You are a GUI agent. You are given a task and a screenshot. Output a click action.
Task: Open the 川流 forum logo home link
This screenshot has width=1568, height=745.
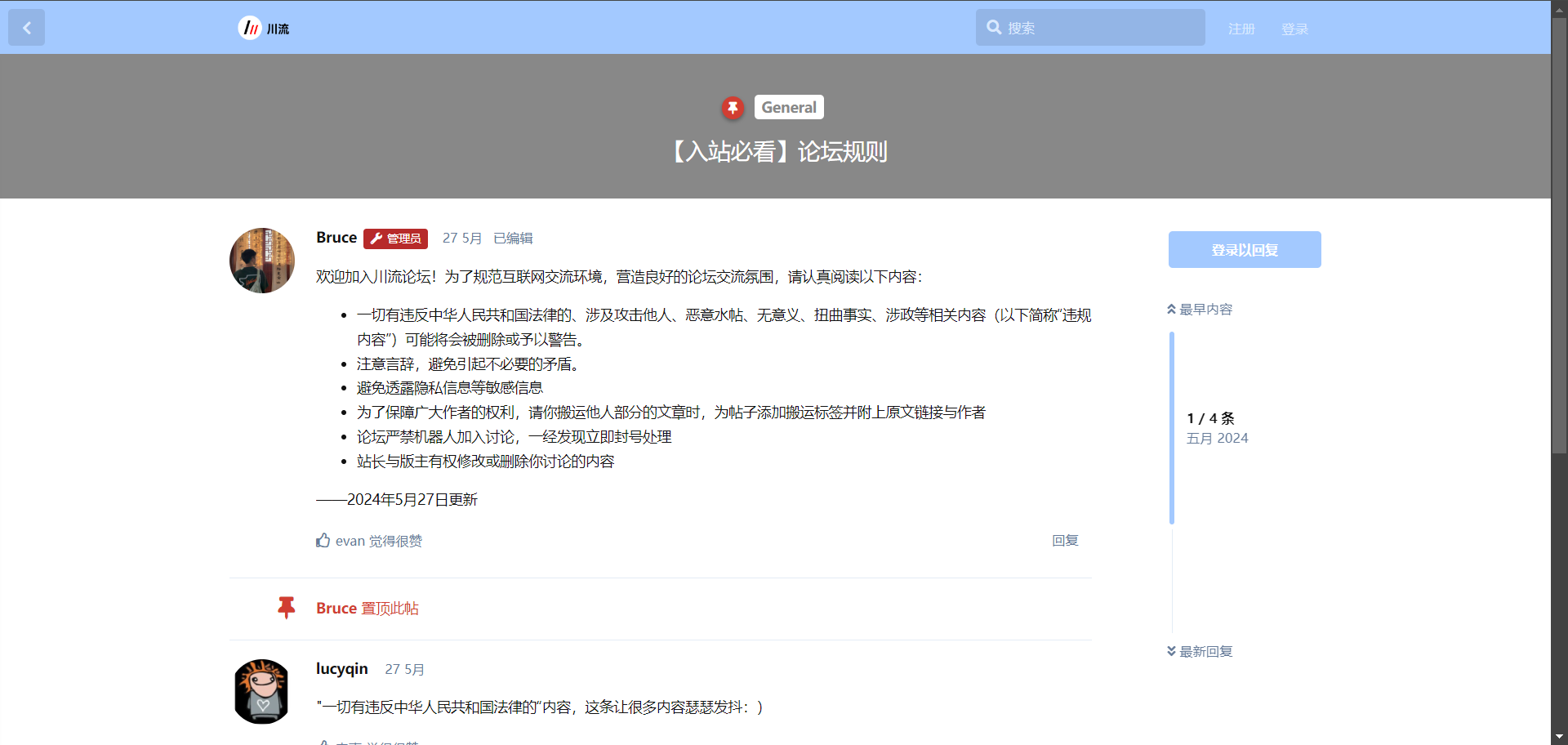[x=264, y=29]
